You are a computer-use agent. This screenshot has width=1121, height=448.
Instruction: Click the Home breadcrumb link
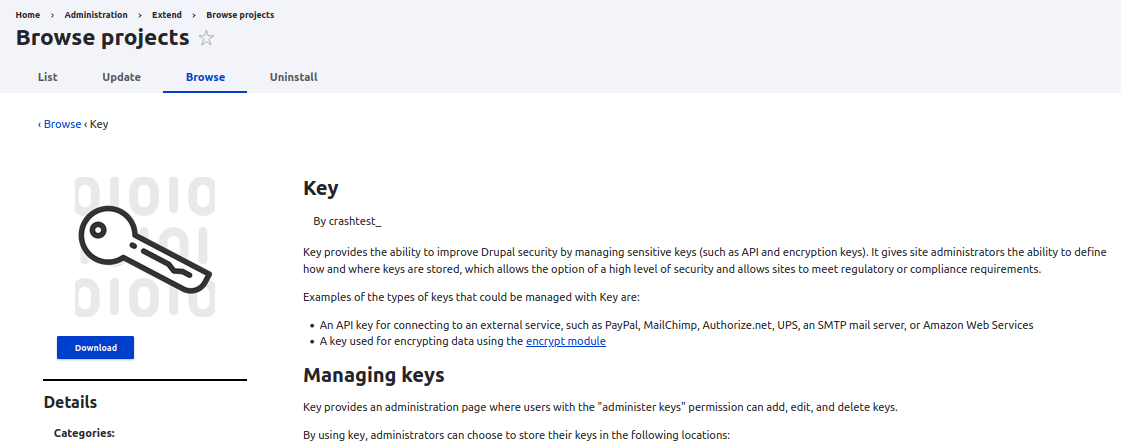tap(28, 15)
